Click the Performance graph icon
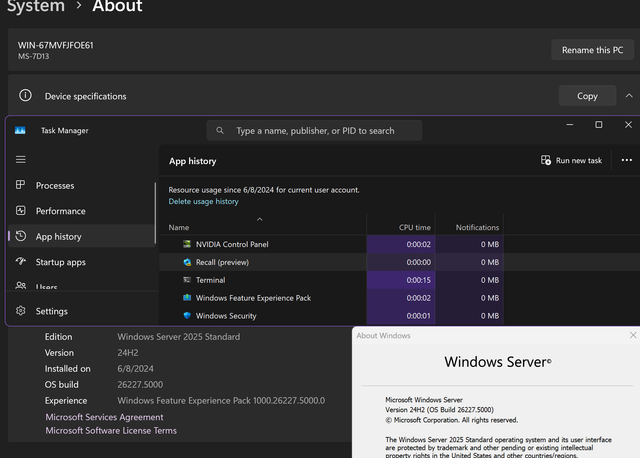 [x=21, y=211]
